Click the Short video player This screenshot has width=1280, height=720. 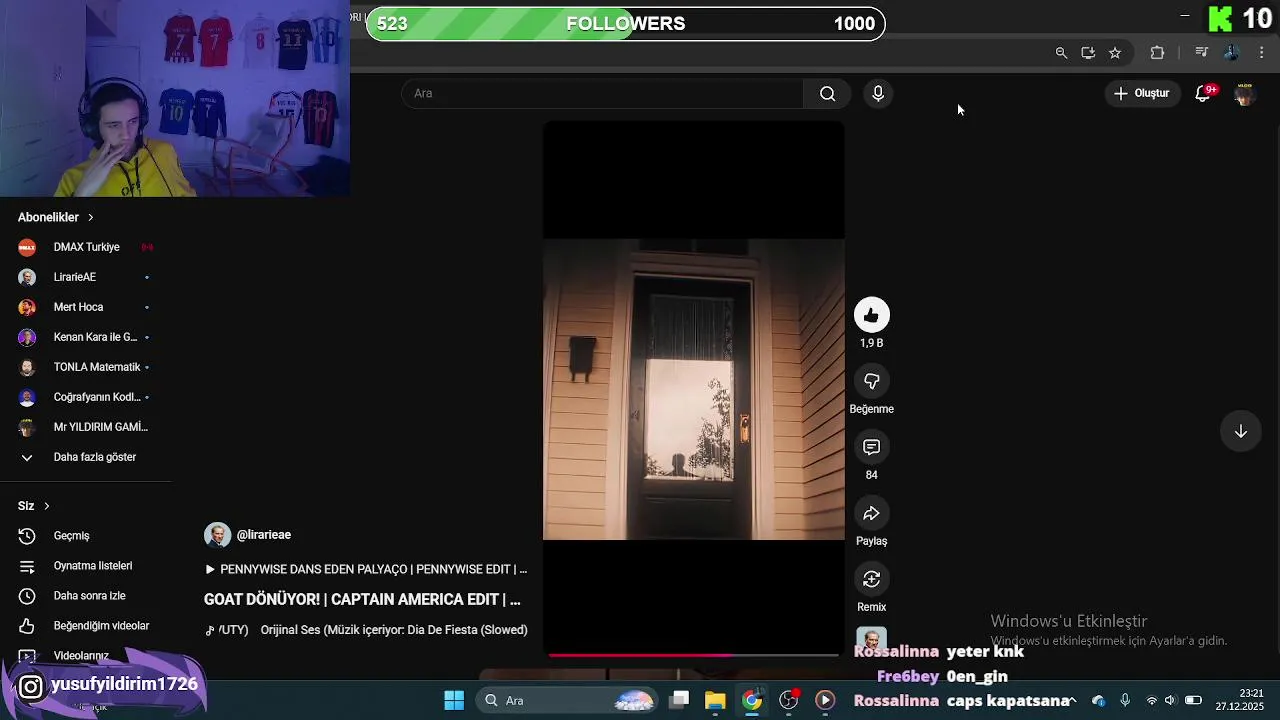pos(694,389)
